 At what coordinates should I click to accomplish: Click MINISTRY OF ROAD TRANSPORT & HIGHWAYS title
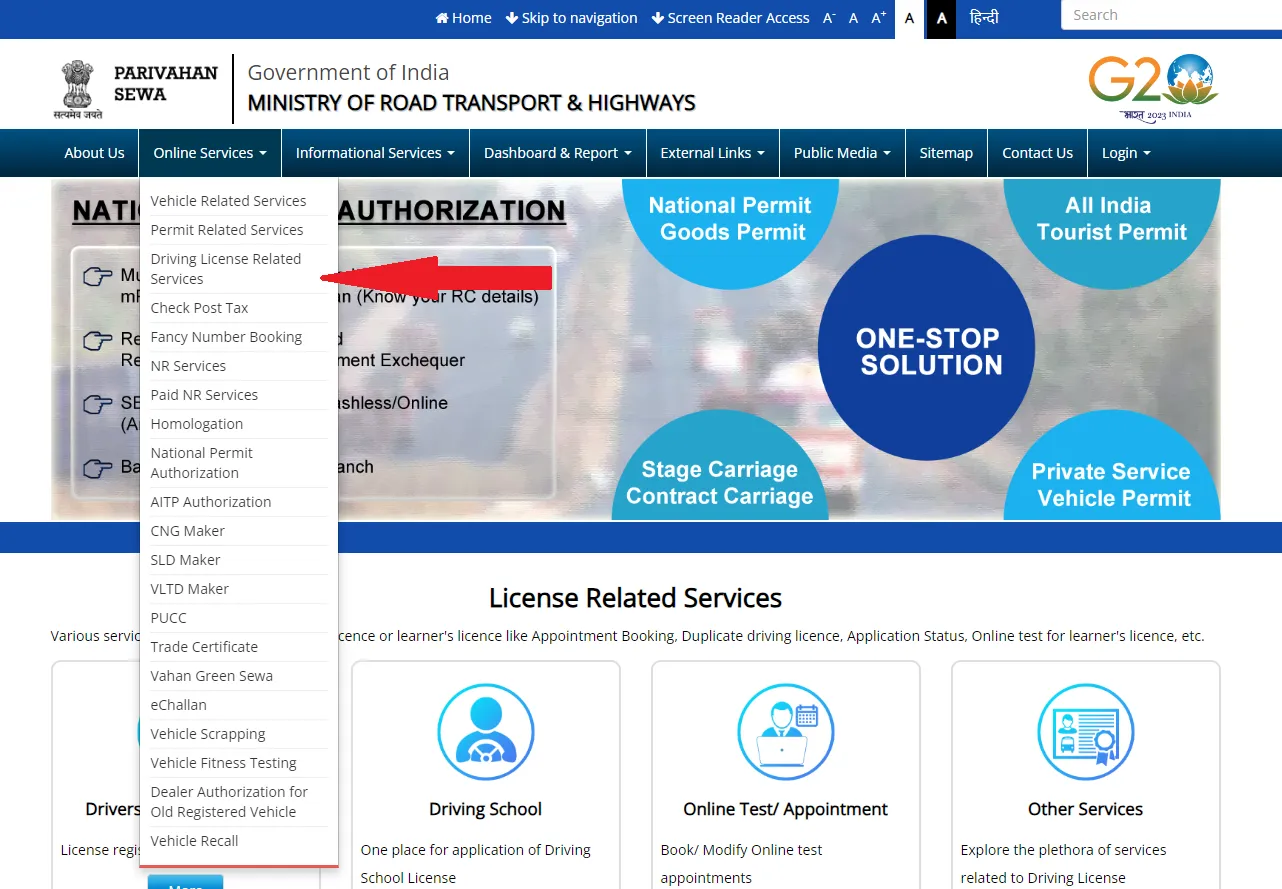point(472,103)
